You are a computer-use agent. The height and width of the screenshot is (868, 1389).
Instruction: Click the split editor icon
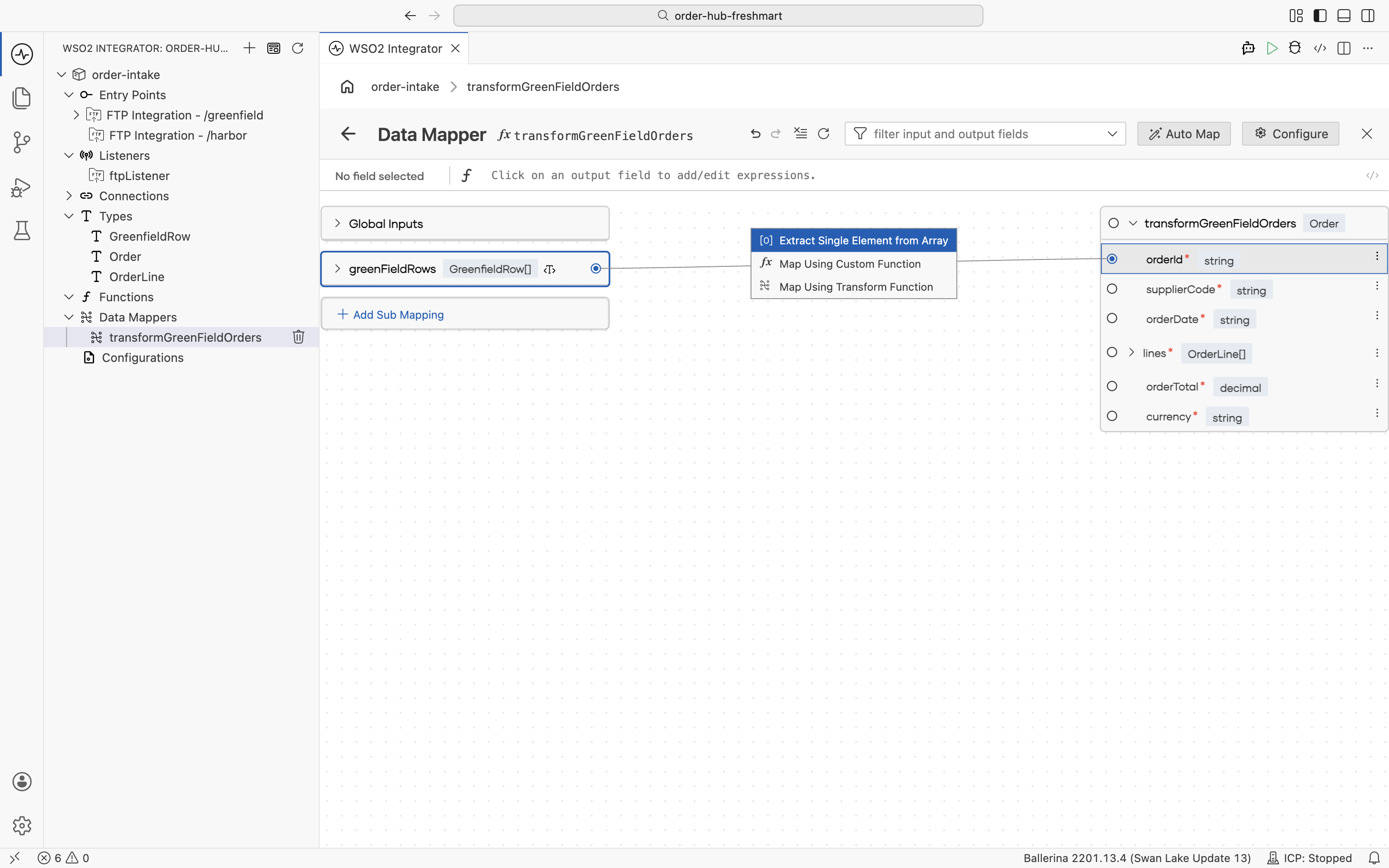coord(1344,48)
